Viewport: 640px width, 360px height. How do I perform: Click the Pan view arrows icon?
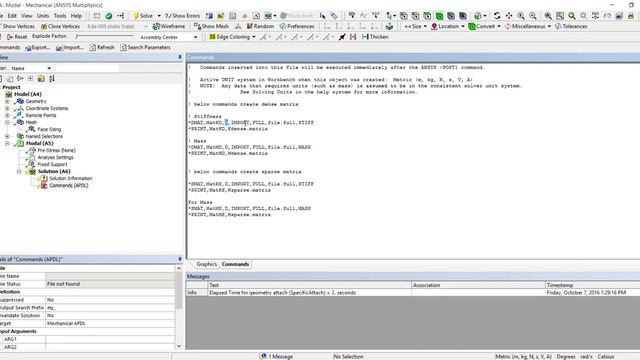pos(509,16)
